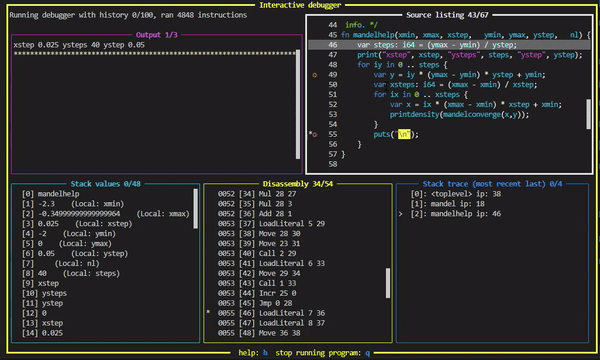Select disassembly row [45] Jmp 0 28
This screenshot has width=600, height=360.
click(x=255, y=303)
